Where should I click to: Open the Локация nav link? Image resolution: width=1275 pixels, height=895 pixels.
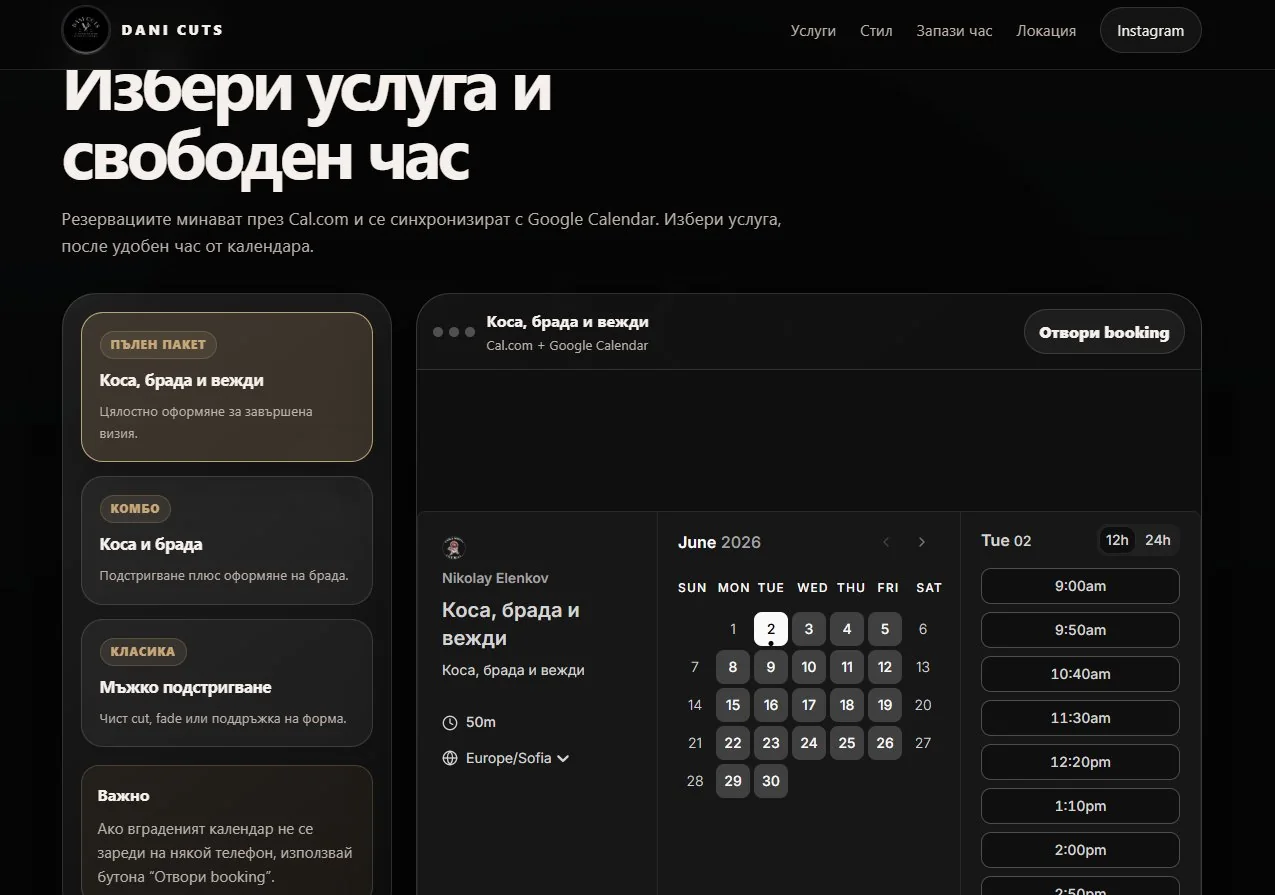[x=1046, y=30]
